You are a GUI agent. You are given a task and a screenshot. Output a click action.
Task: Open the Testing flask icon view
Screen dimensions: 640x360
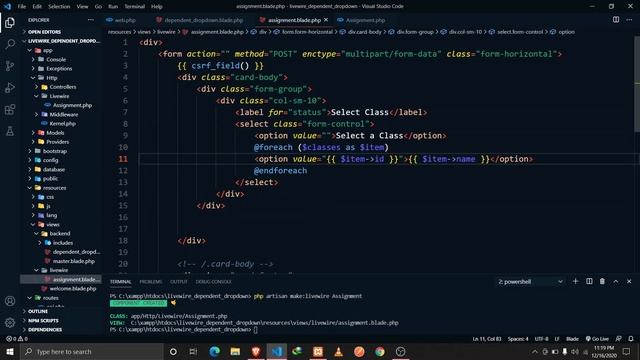pyautogui.click(x=10, y=131)
